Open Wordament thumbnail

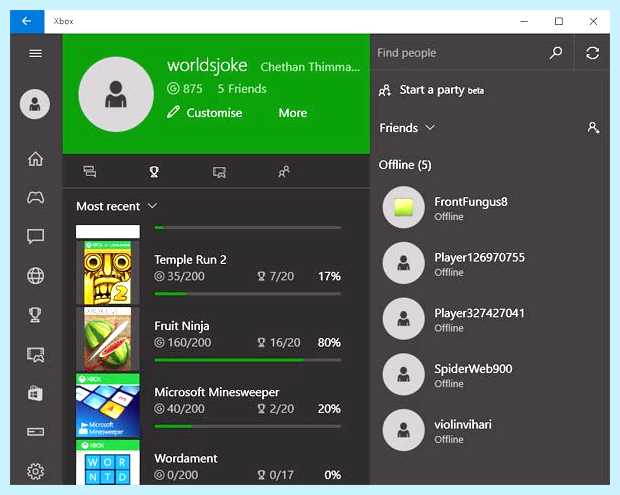[x=108, y=463]
